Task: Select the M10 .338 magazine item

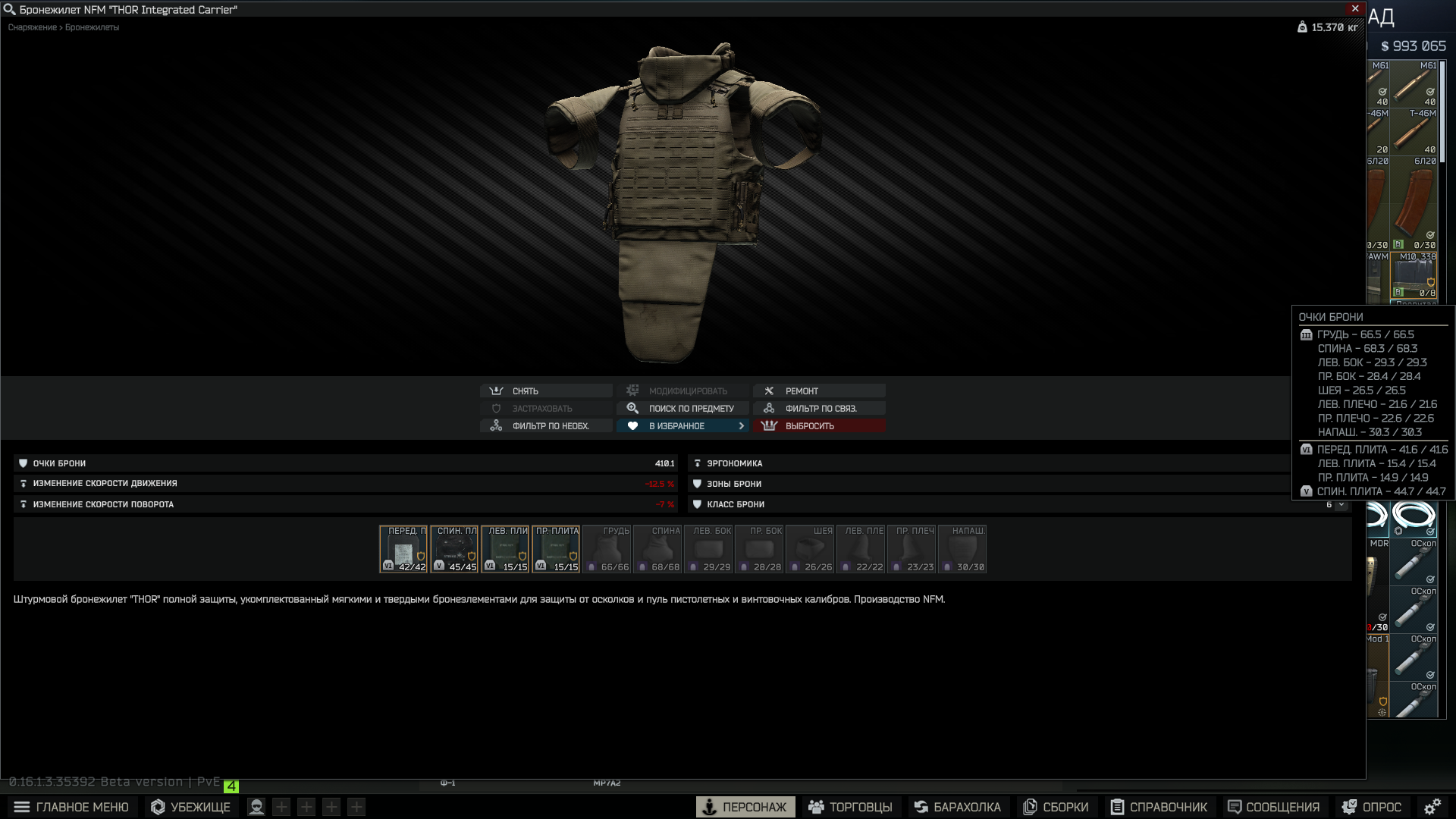Action: [1414, 275]
